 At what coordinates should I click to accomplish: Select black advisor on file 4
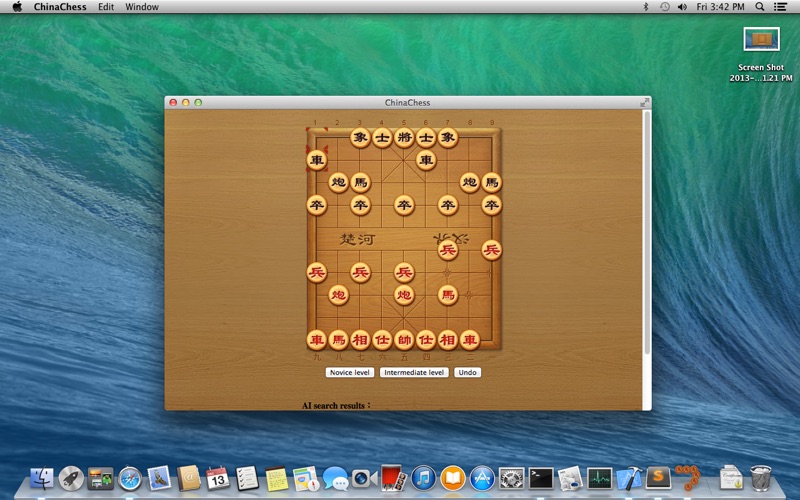click(x=382, y=138)
